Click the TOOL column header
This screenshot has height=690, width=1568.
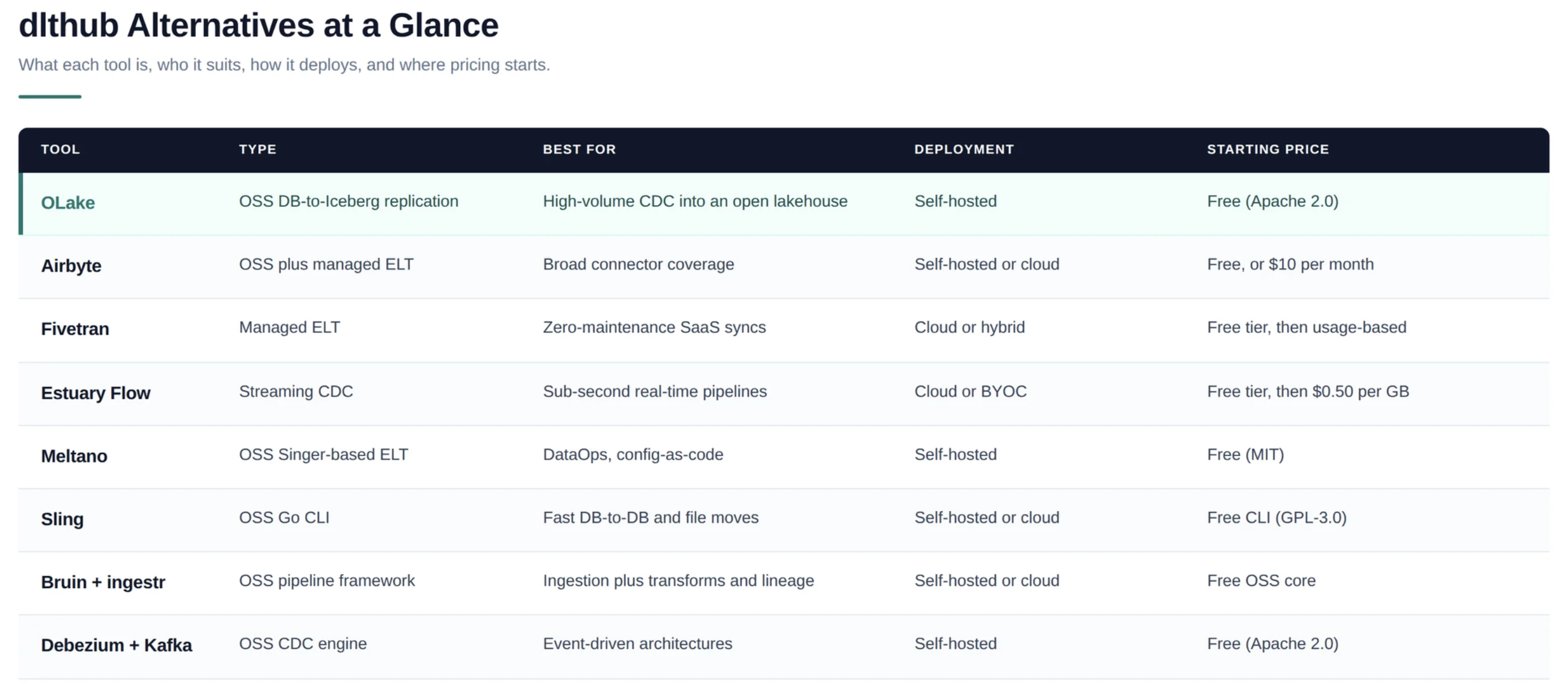[60, 149]
